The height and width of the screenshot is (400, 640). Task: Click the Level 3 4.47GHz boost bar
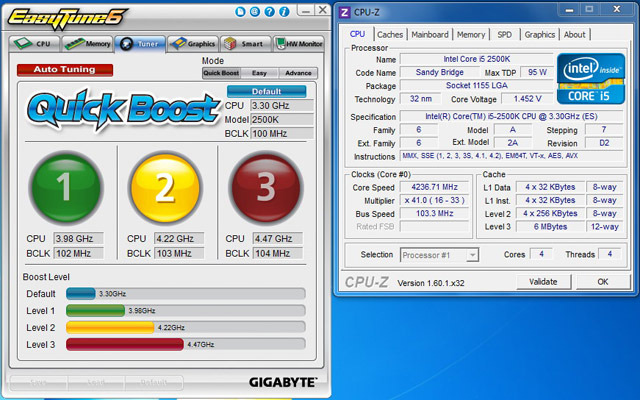coord(186,344)
